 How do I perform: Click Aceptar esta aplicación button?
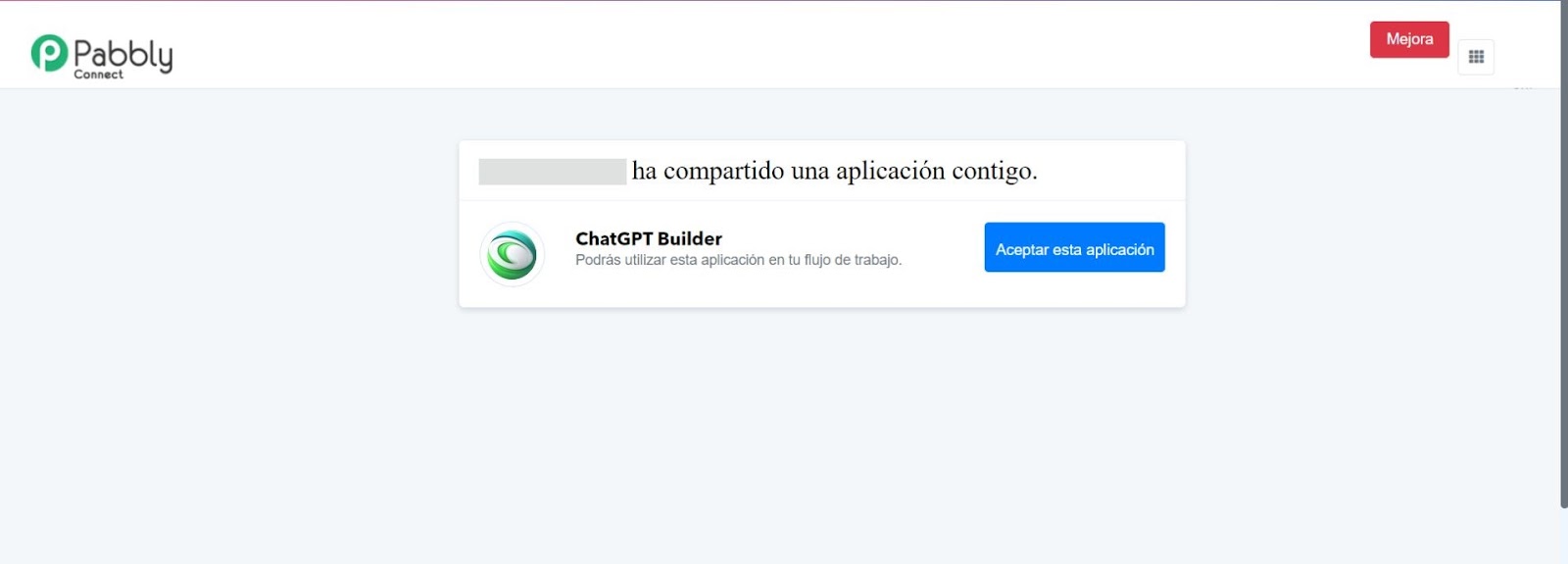(1074, 247)
